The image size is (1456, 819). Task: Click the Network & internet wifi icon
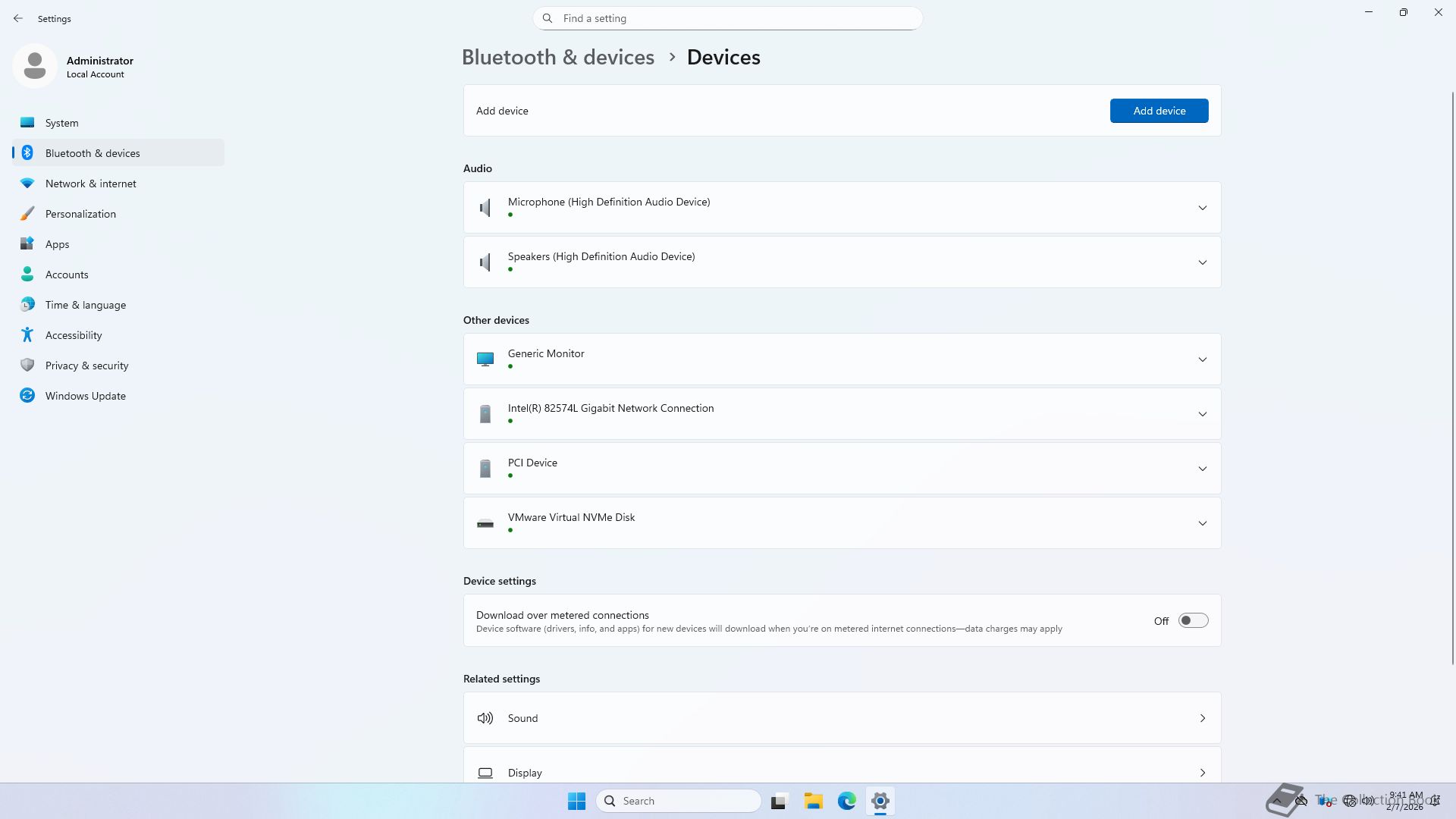coord(27,184)
